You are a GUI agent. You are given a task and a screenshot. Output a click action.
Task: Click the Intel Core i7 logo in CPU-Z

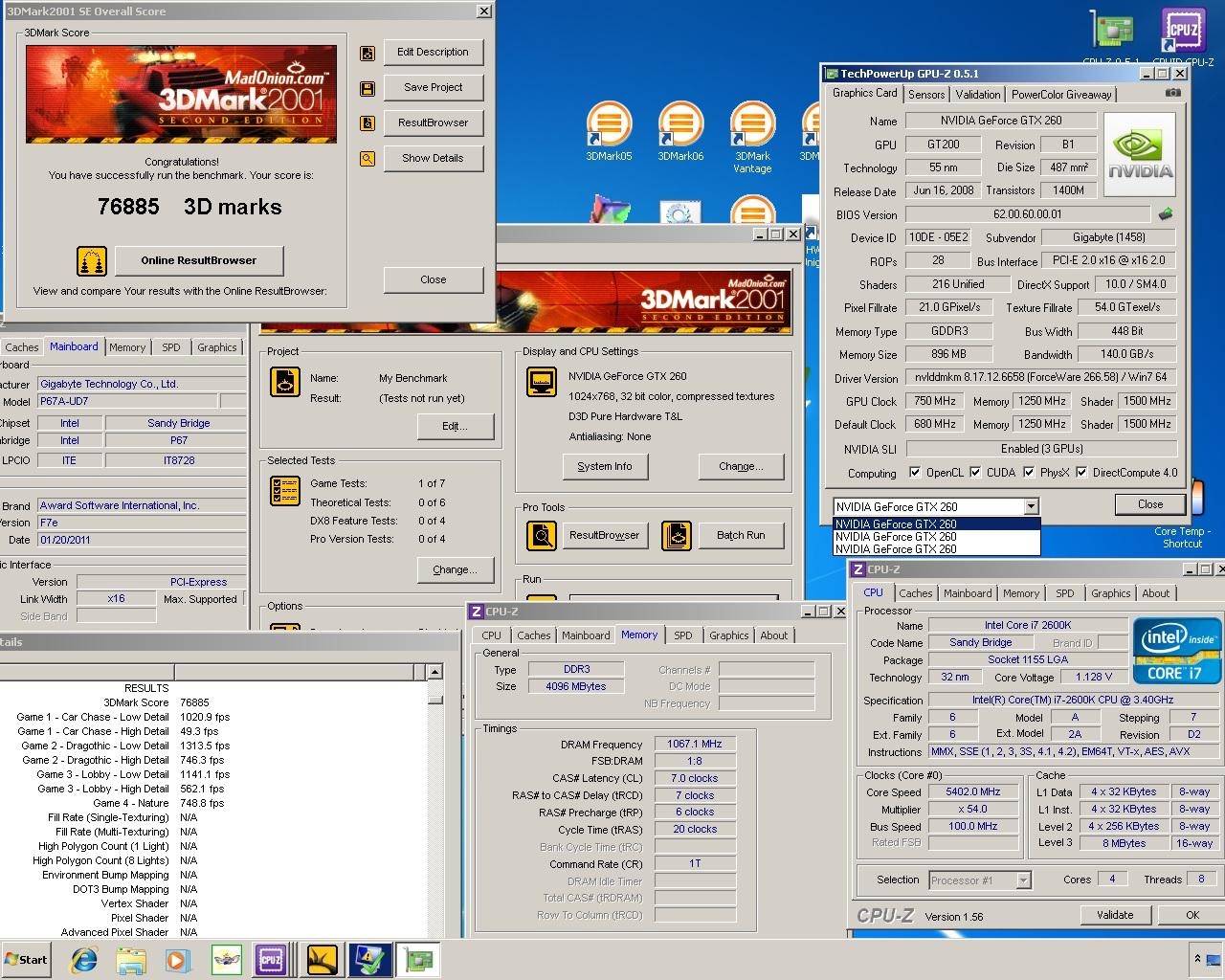click(1176, 651)
